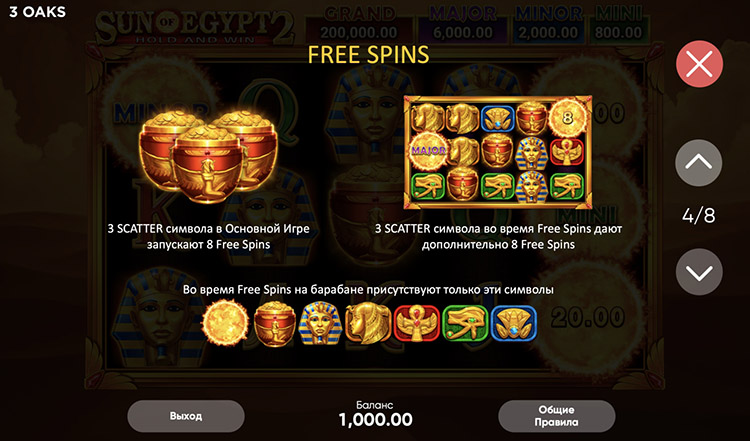Go to previous rules page with up chevron

[699, 163]
